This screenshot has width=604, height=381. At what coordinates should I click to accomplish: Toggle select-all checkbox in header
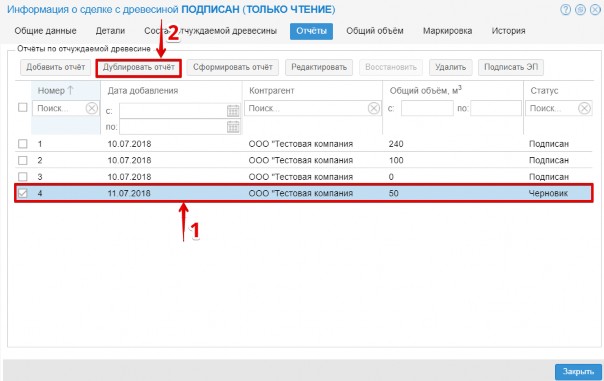[23, 107]
